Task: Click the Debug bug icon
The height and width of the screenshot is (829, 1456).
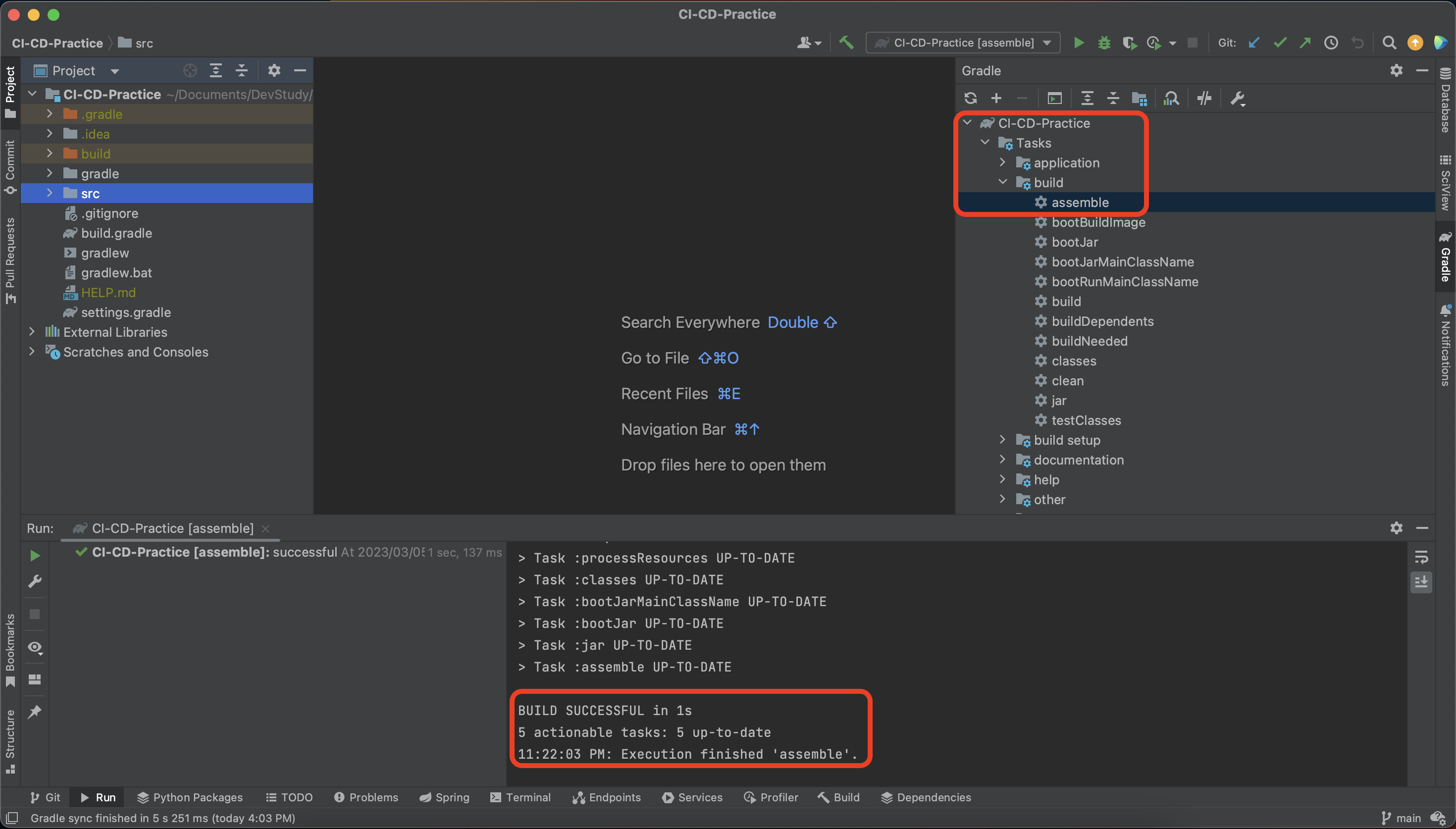Action: (1104, 43)
